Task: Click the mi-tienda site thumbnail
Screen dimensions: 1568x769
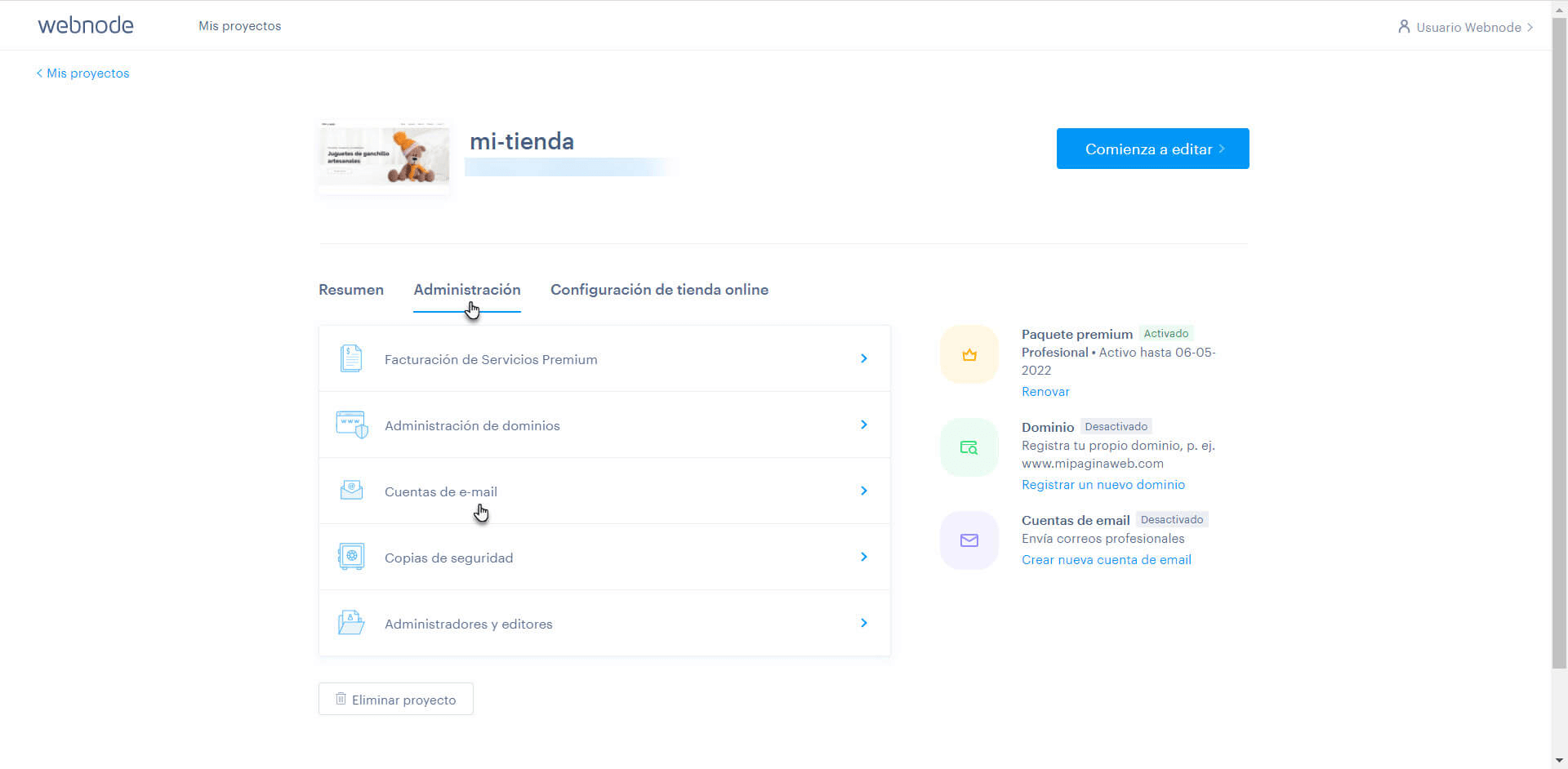Action: pyautogui.click(x=384, y=157)
